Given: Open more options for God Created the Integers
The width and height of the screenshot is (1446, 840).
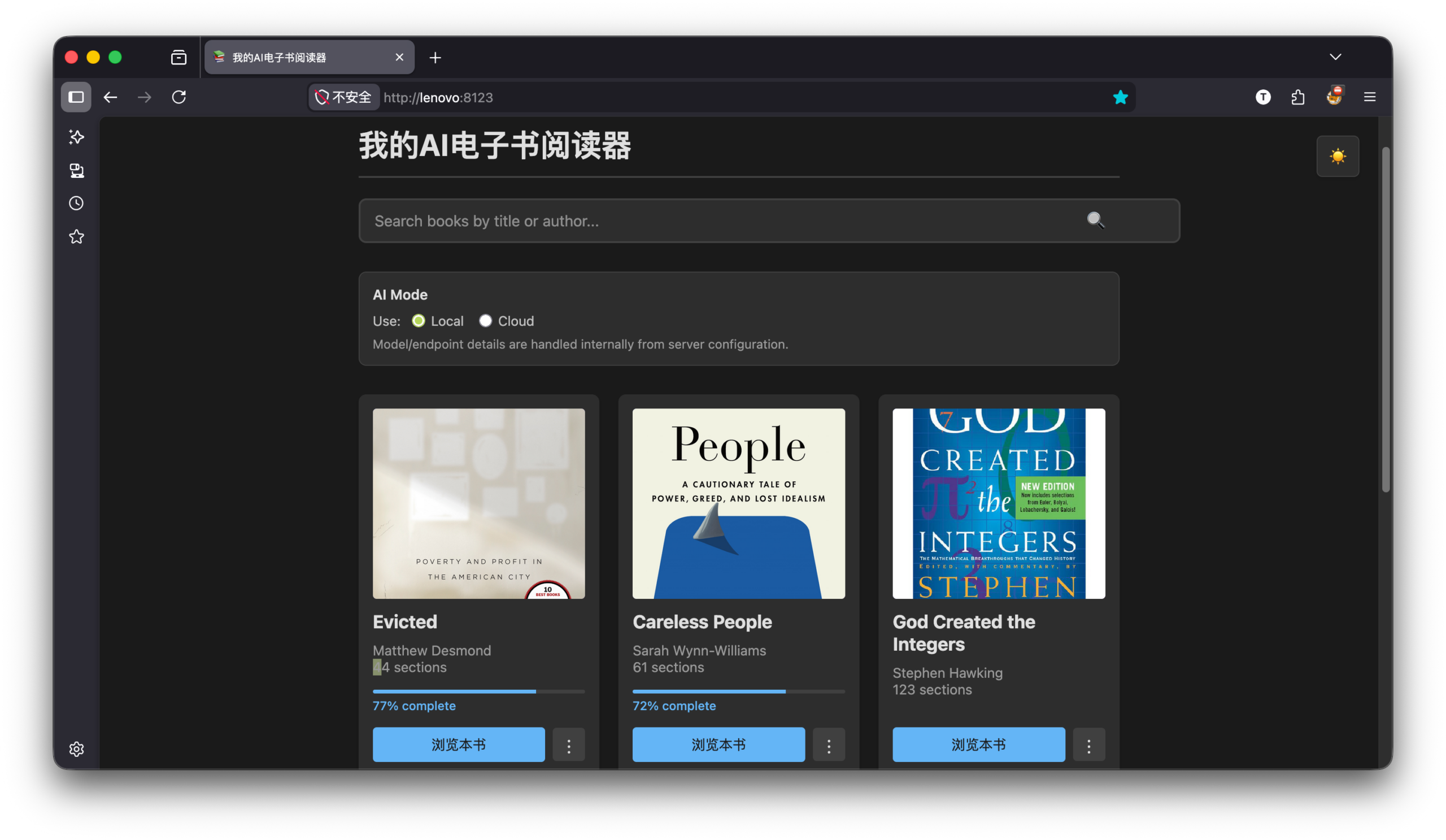Looking at the screenshot, I should (1088, 745).
